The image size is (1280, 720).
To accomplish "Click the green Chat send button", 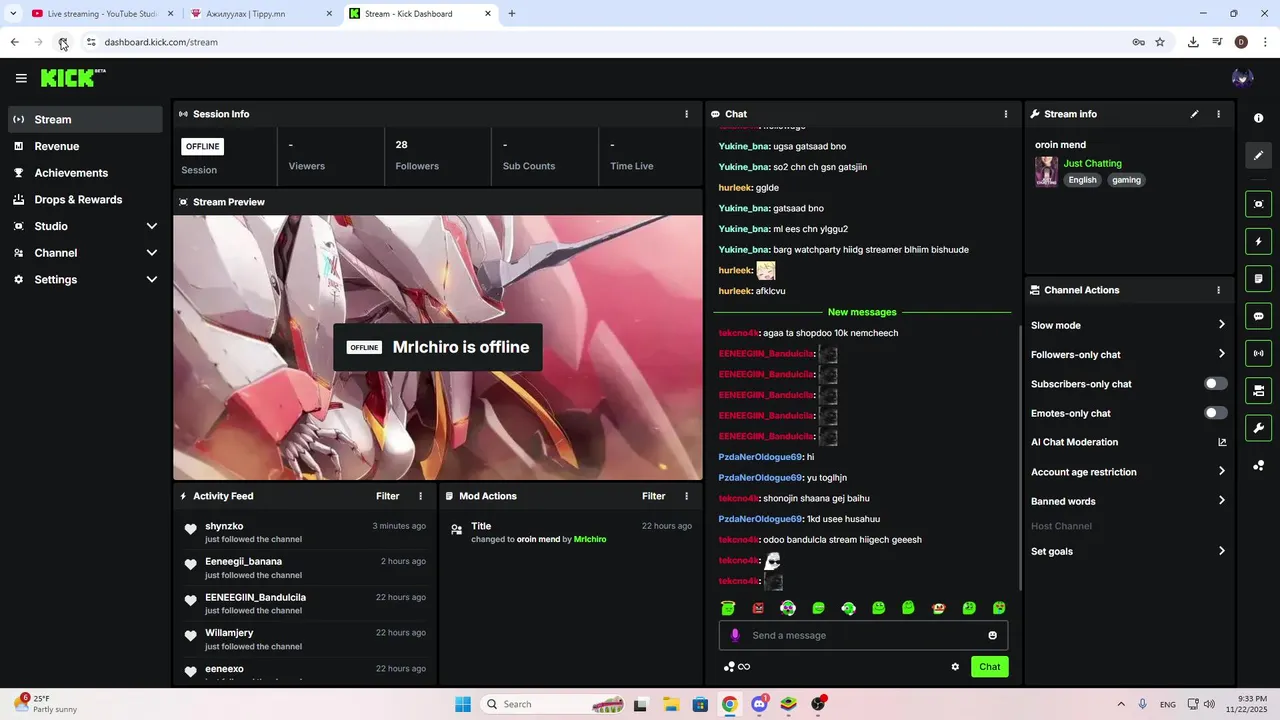I will click(989, 667).
